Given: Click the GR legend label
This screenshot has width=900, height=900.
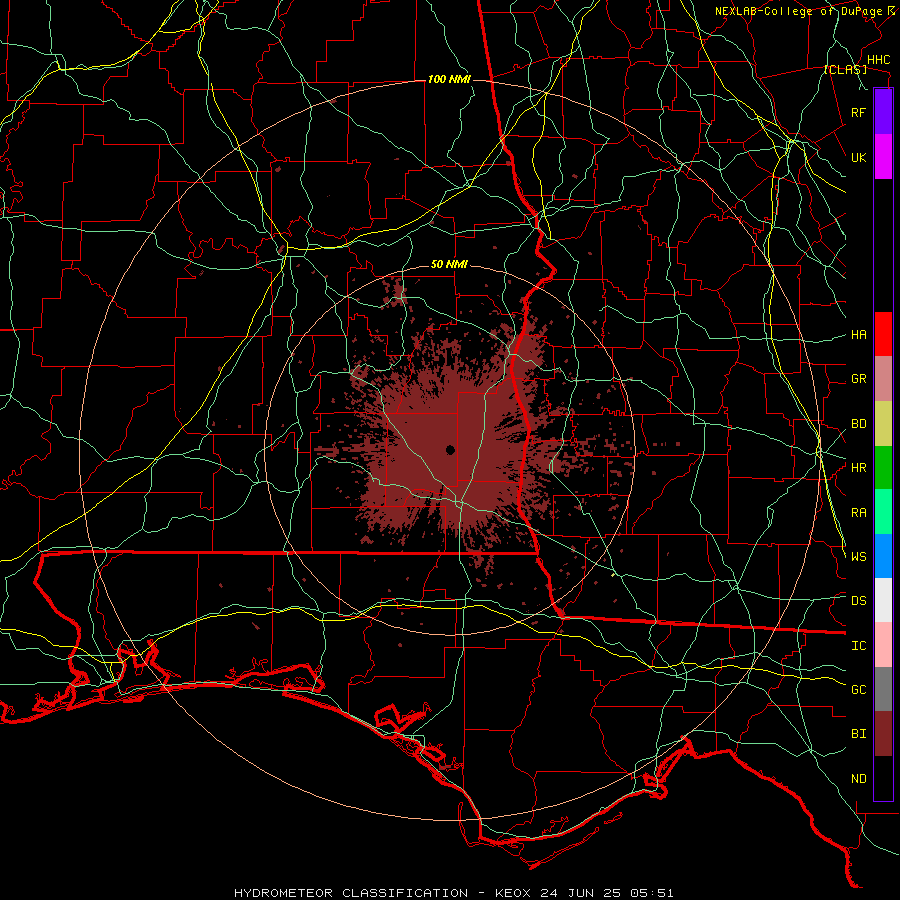Looking at the screenshot, I should click(x=858, y=379).
